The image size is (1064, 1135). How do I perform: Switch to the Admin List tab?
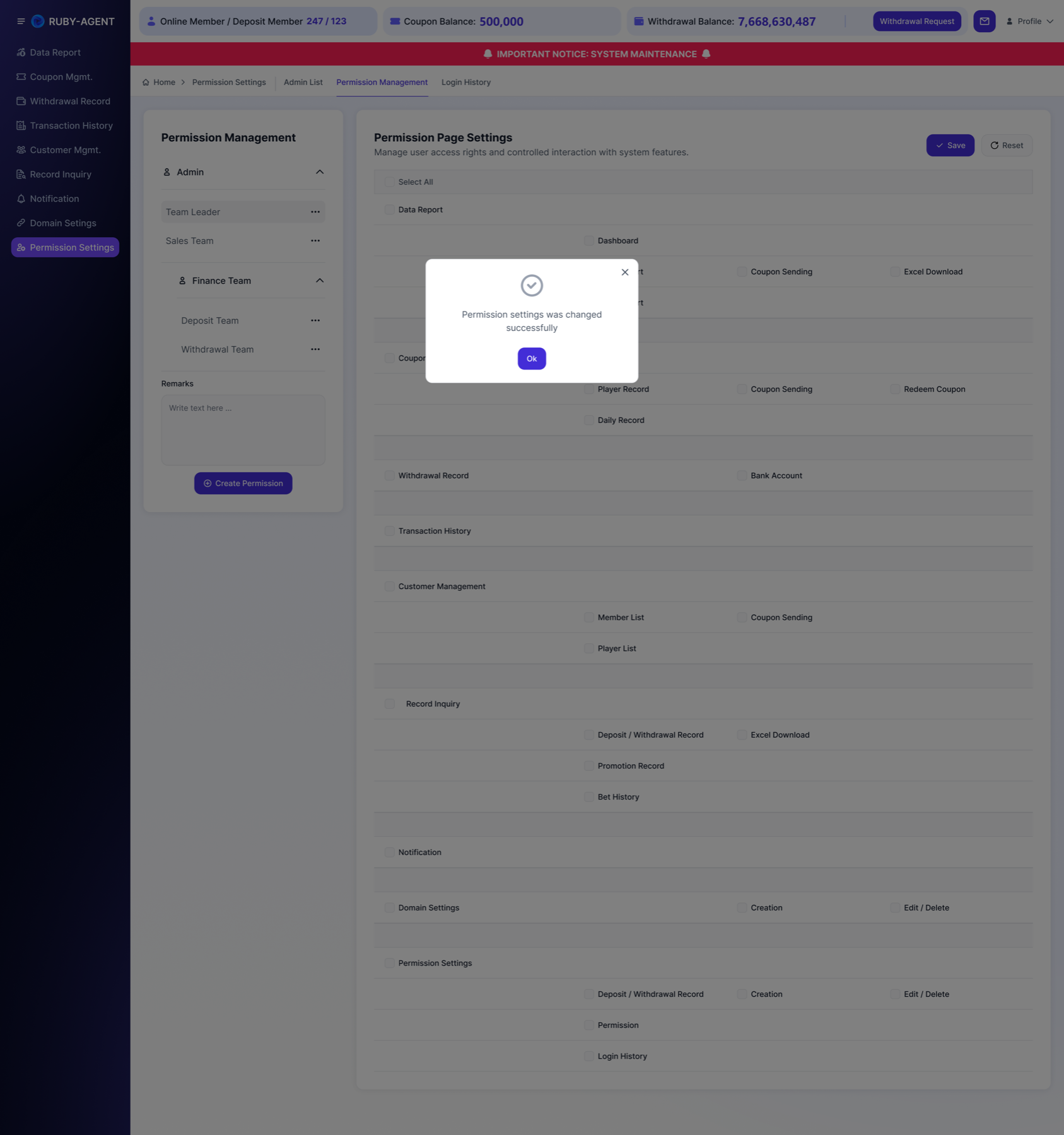coord(303,83)
